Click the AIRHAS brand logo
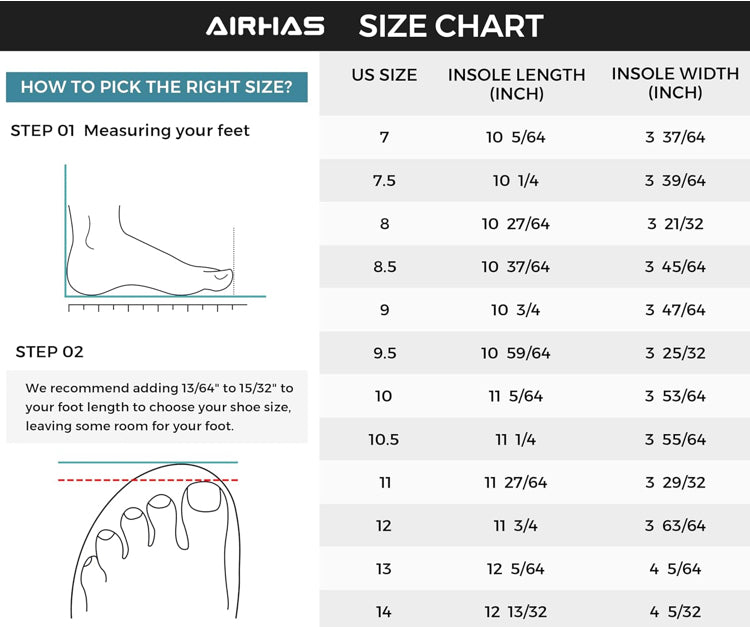 point(265,26)
